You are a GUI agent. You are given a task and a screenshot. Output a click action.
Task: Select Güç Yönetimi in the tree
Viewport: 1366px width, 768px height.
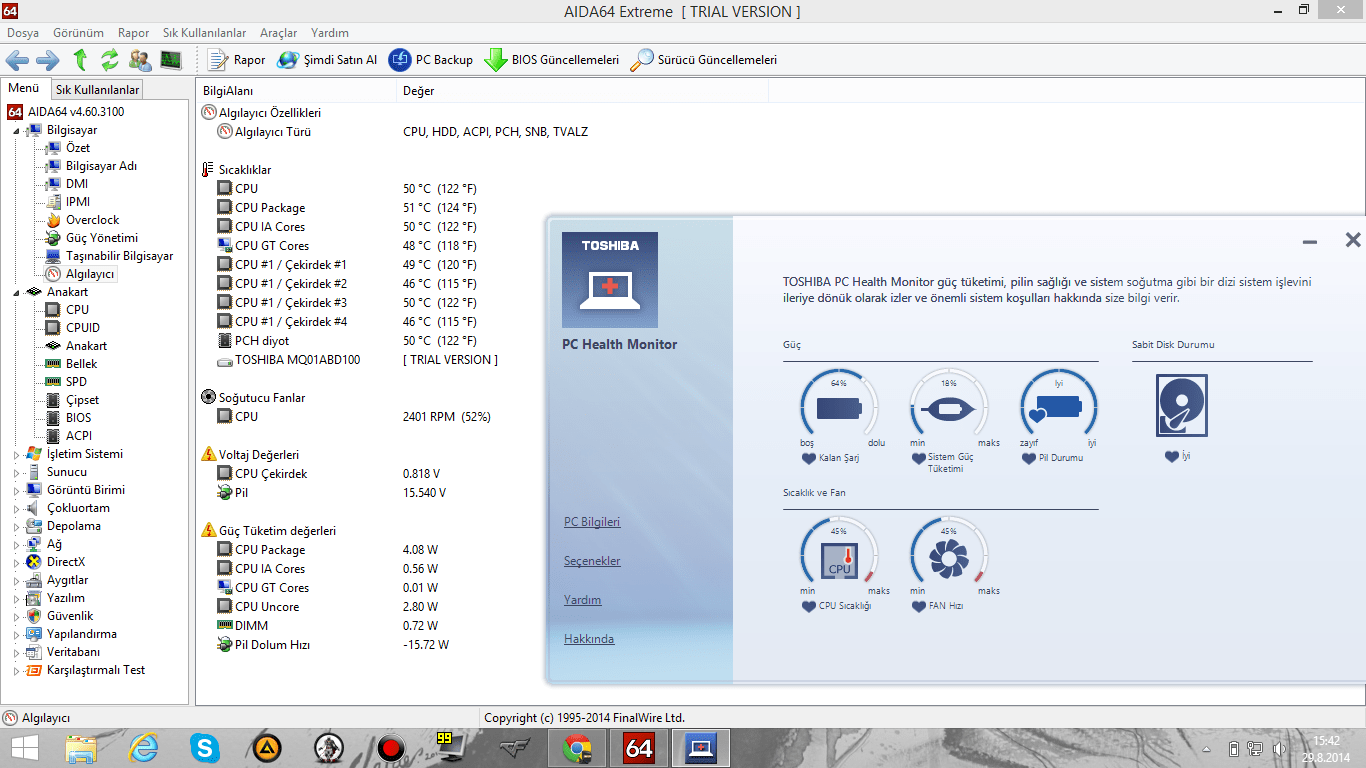(x=102, y=238)
